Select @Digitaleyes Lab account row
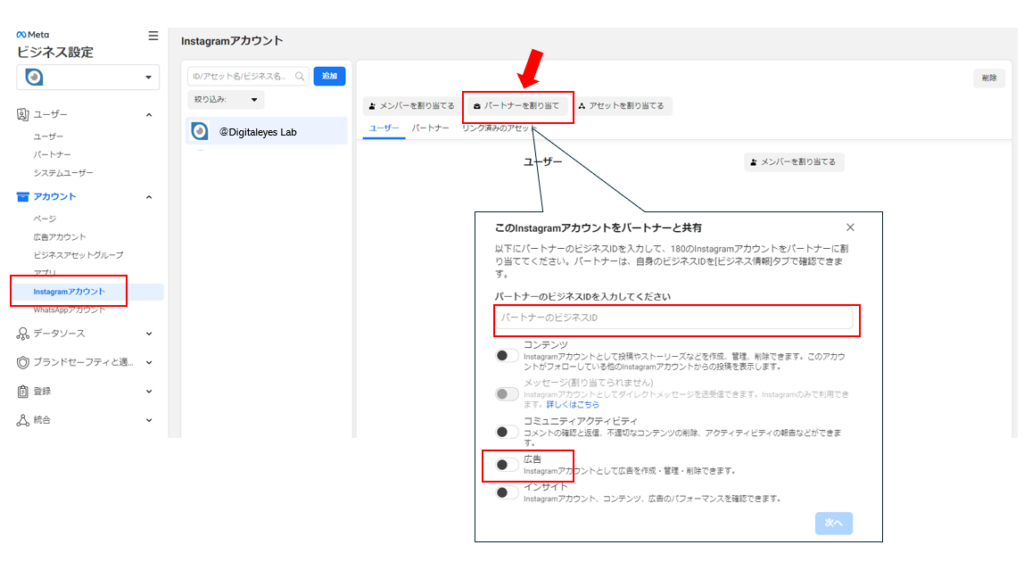This screenshot has height=578, width=1024. coord(266,132)
